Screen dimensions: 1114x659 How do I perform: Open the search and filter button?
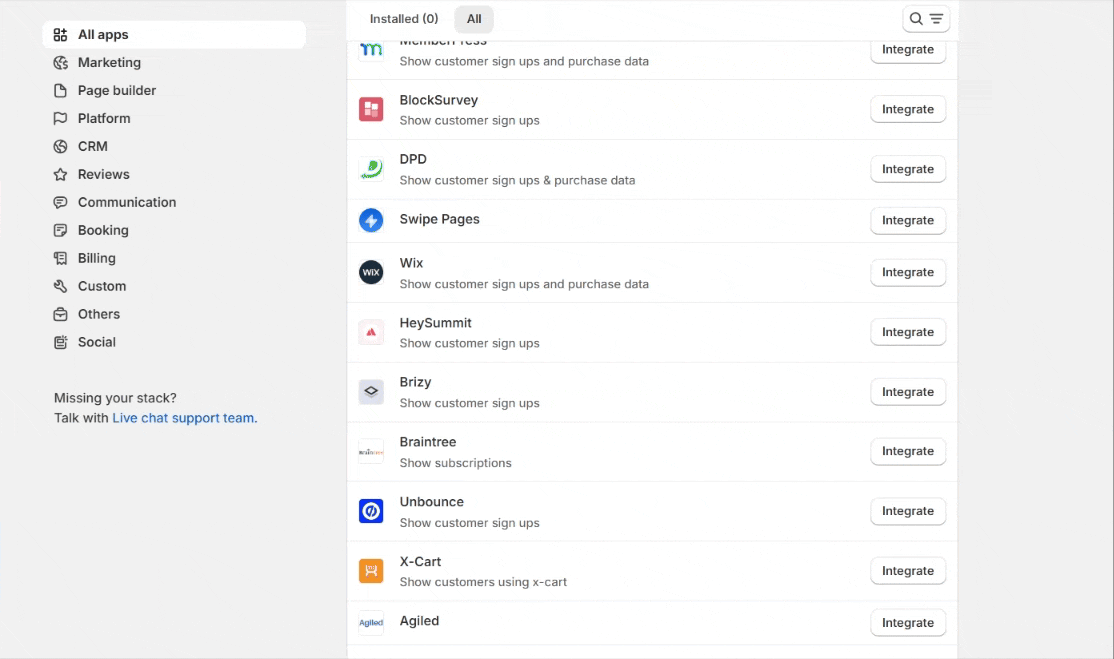tap(925, 19)
